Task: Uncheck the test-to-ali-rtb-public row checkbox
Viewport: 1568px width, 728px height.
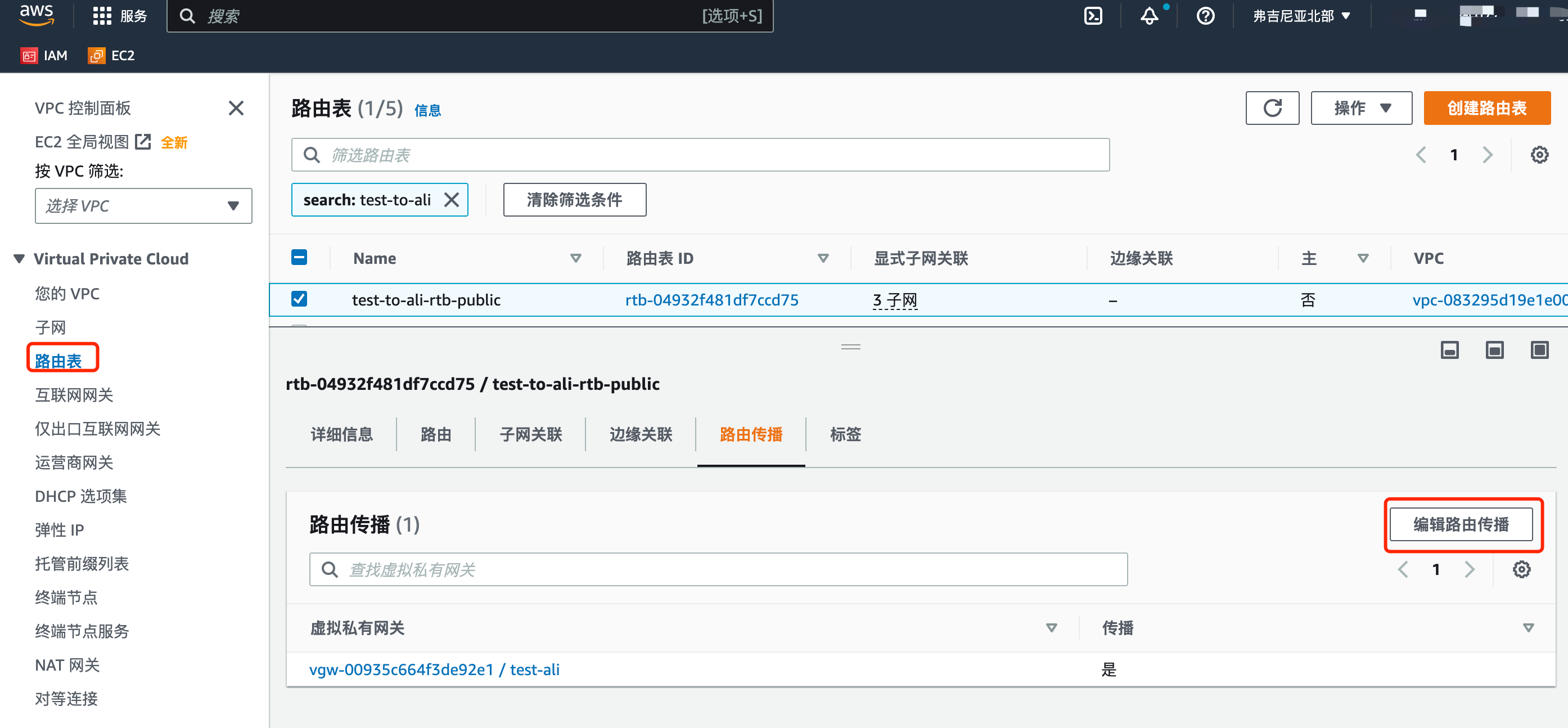Action: (x=299, y=299)
